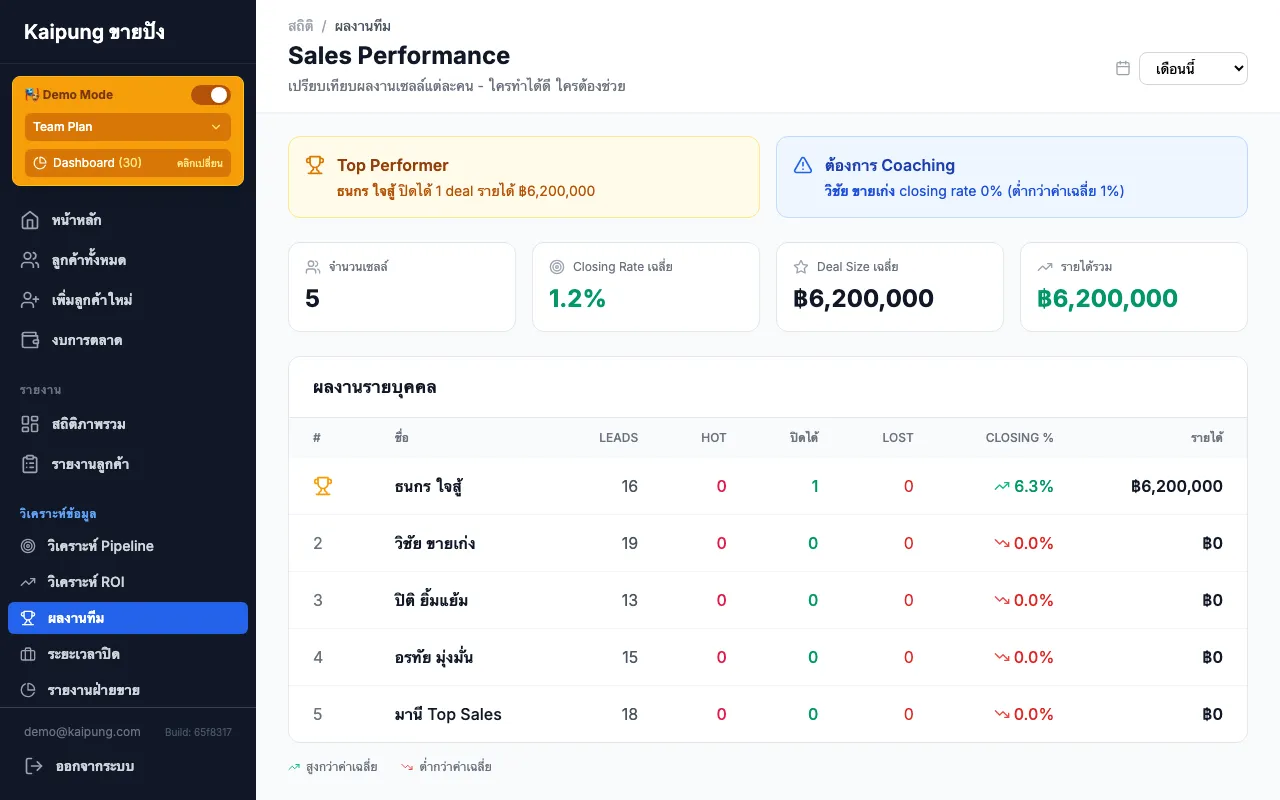
Task: Select the หน้าหลัก home icon in sidebar
Action: click(31, 219)
